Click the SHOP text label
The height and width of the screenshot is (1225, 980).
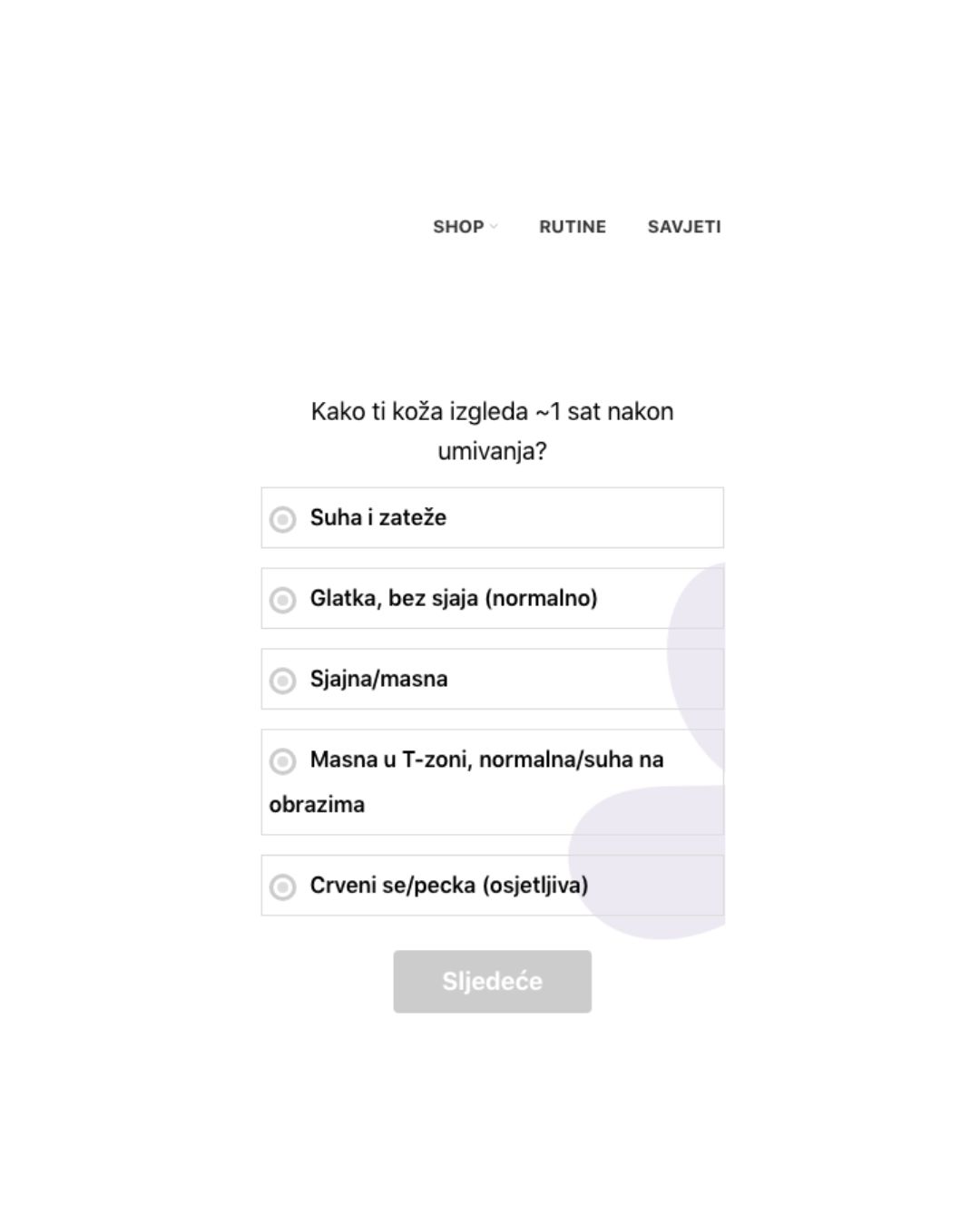(x=458, y=227)
